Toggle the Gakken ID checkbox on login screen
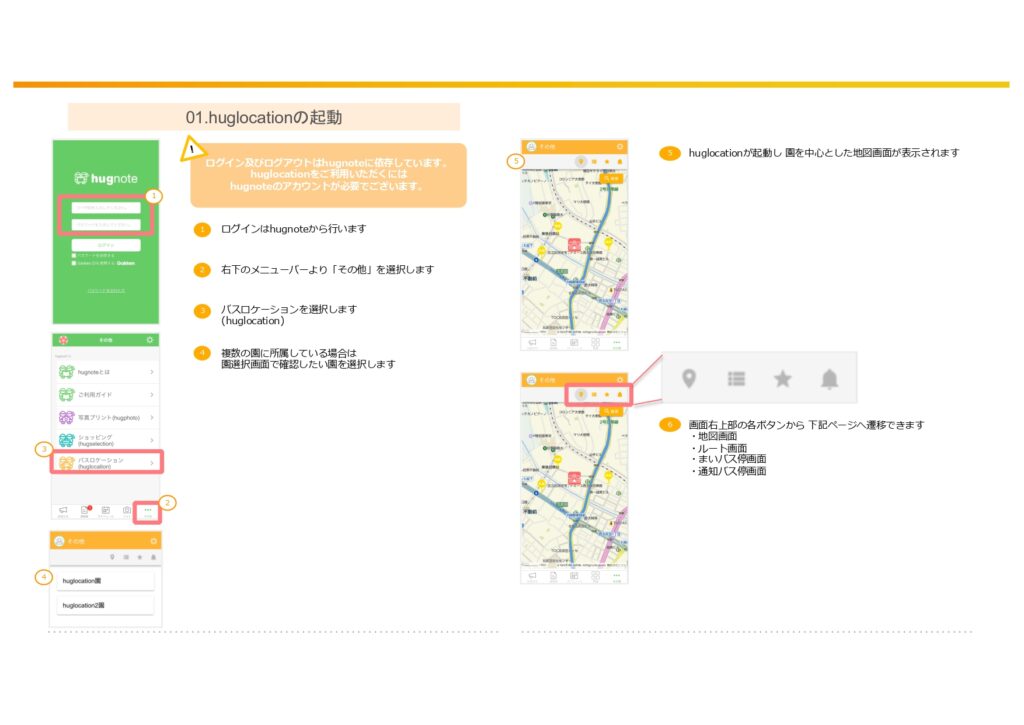The image size is (1024, 725). pyautogui.click(x=73, y=263)
